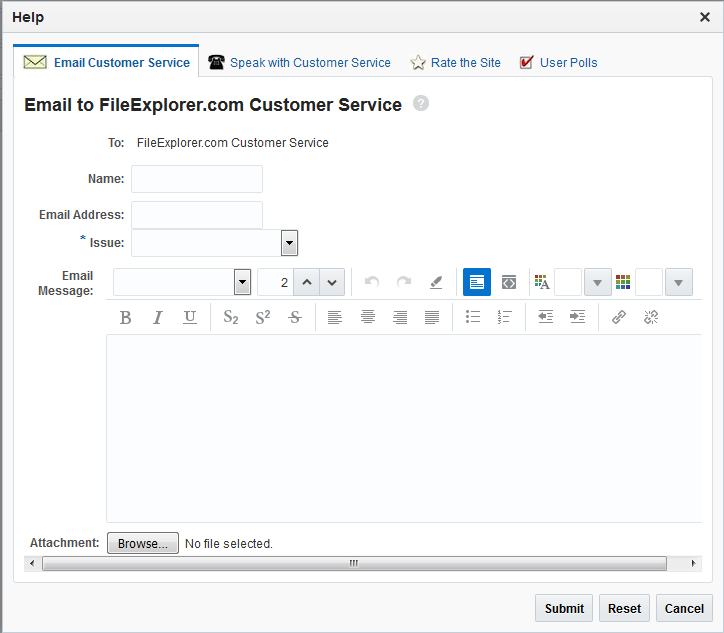Click the scrollbar right arrow

(693, 563)
